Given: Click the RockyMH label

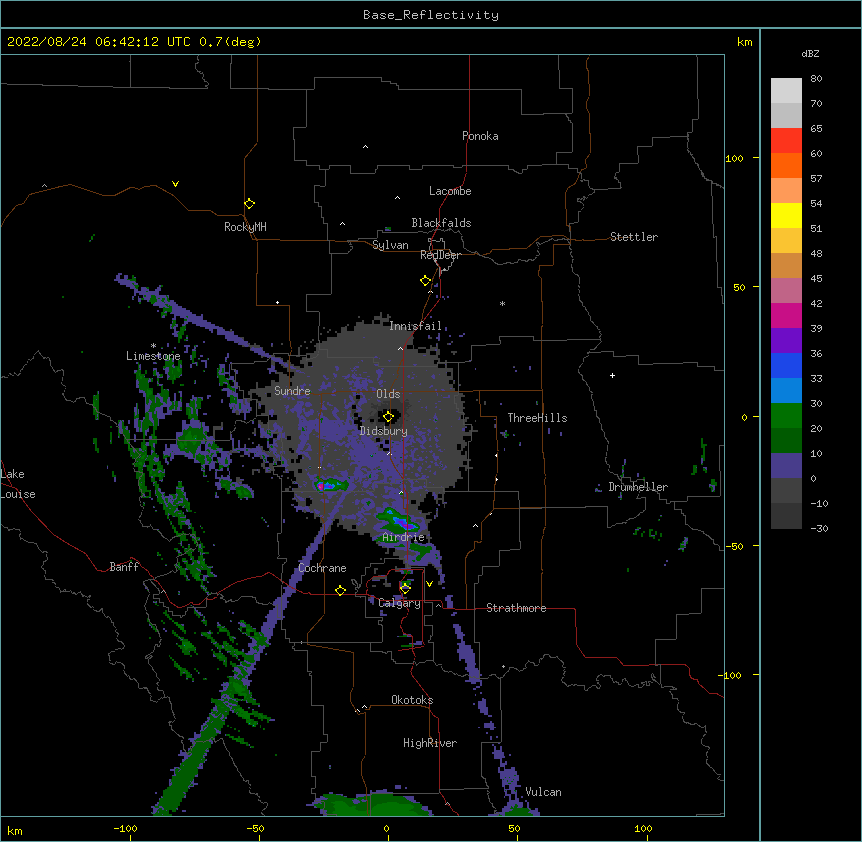Looking at the screenshot, I should pos(245,226).
